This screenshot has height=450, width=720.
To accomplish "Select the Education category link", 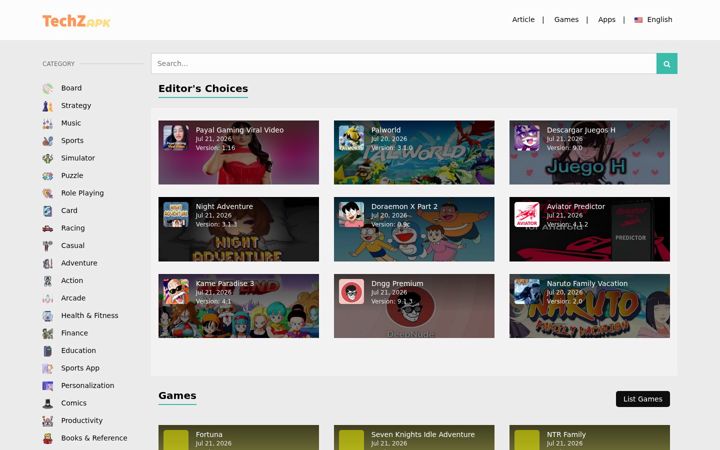I will (x=79, y=351).
